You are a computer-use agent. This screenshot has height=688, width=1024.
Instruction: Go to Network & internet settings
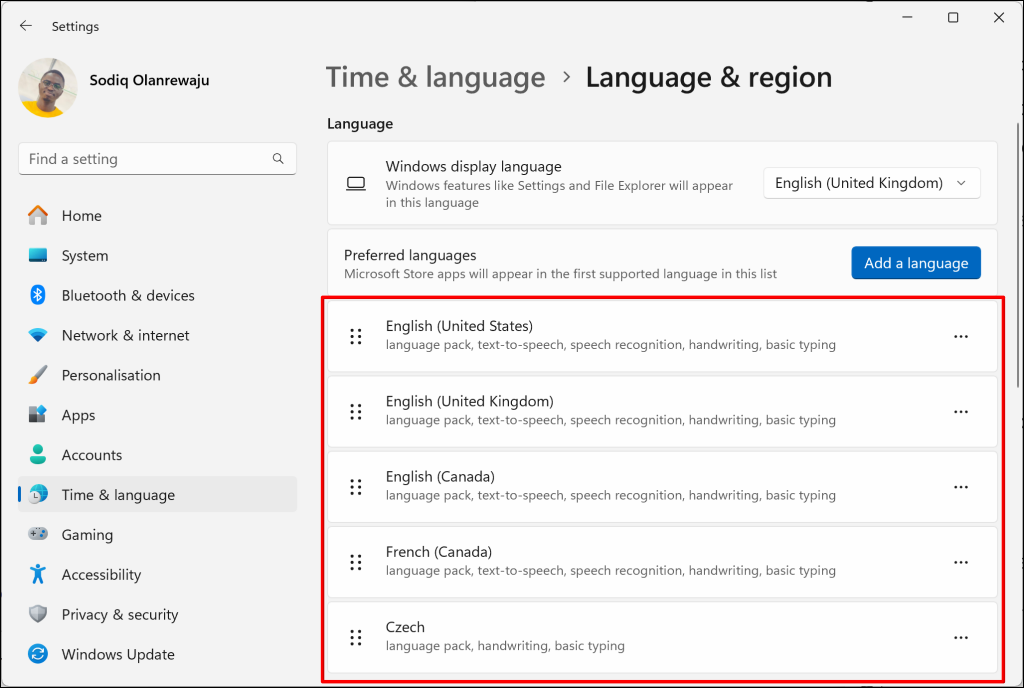point(157,336)
